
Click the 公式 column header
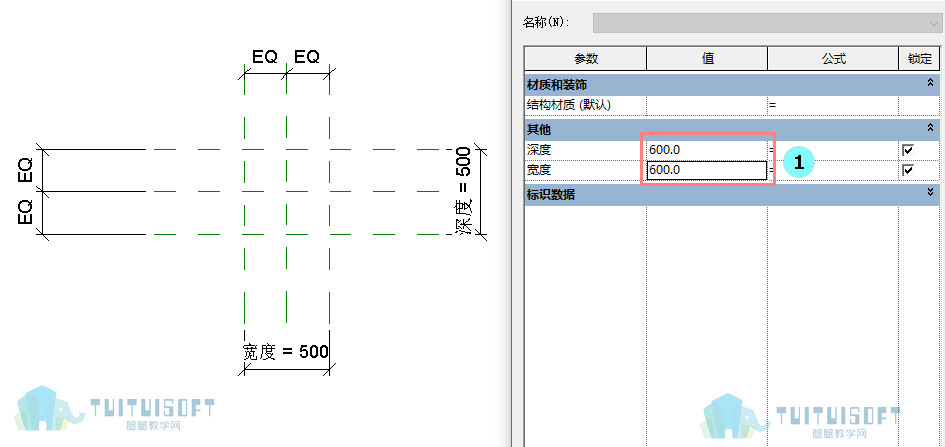pyautogui.click(x=833, y=58)
